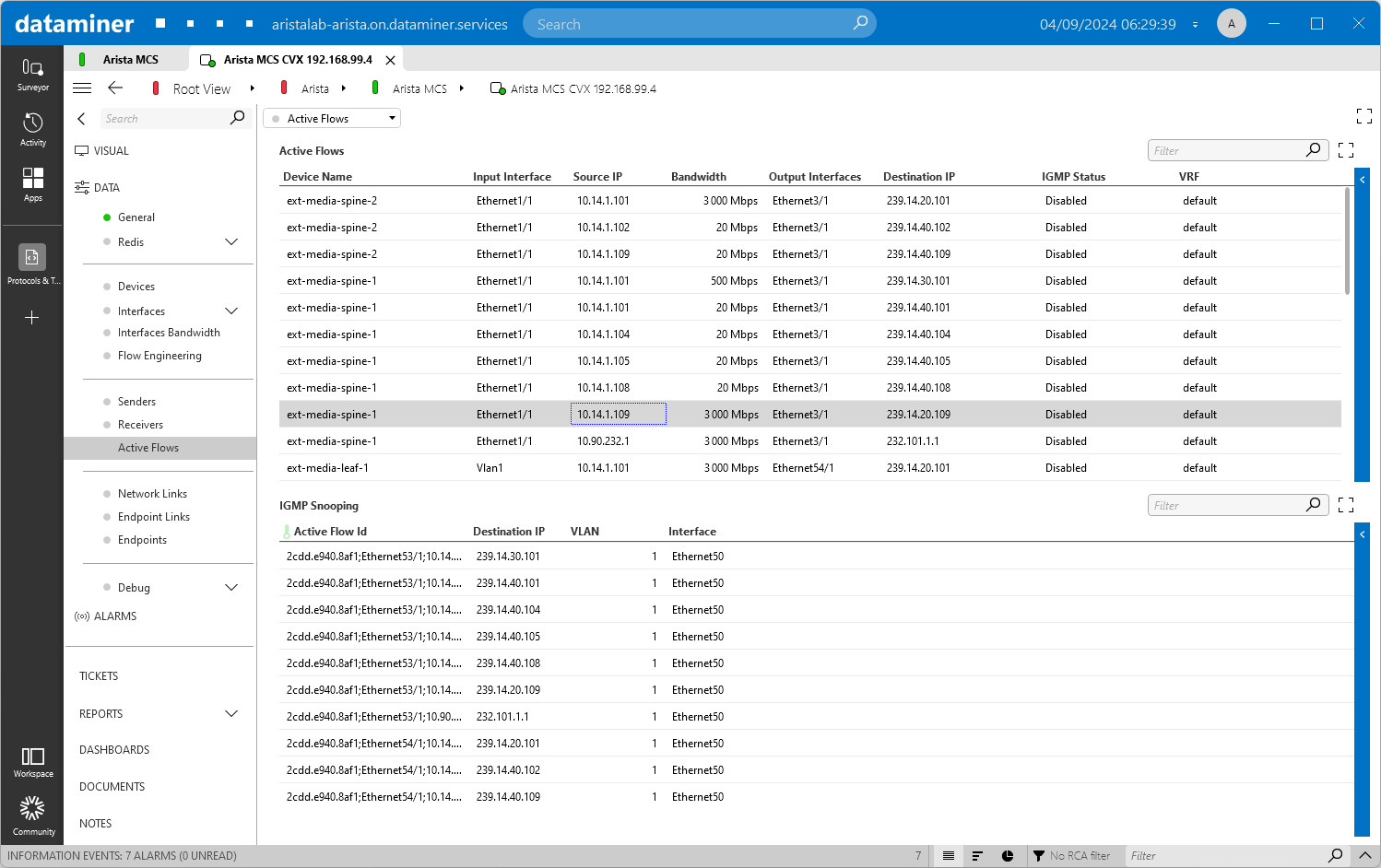Expand the Active Flows table to full screen

pyautogui.click(x=1346, y=150)
